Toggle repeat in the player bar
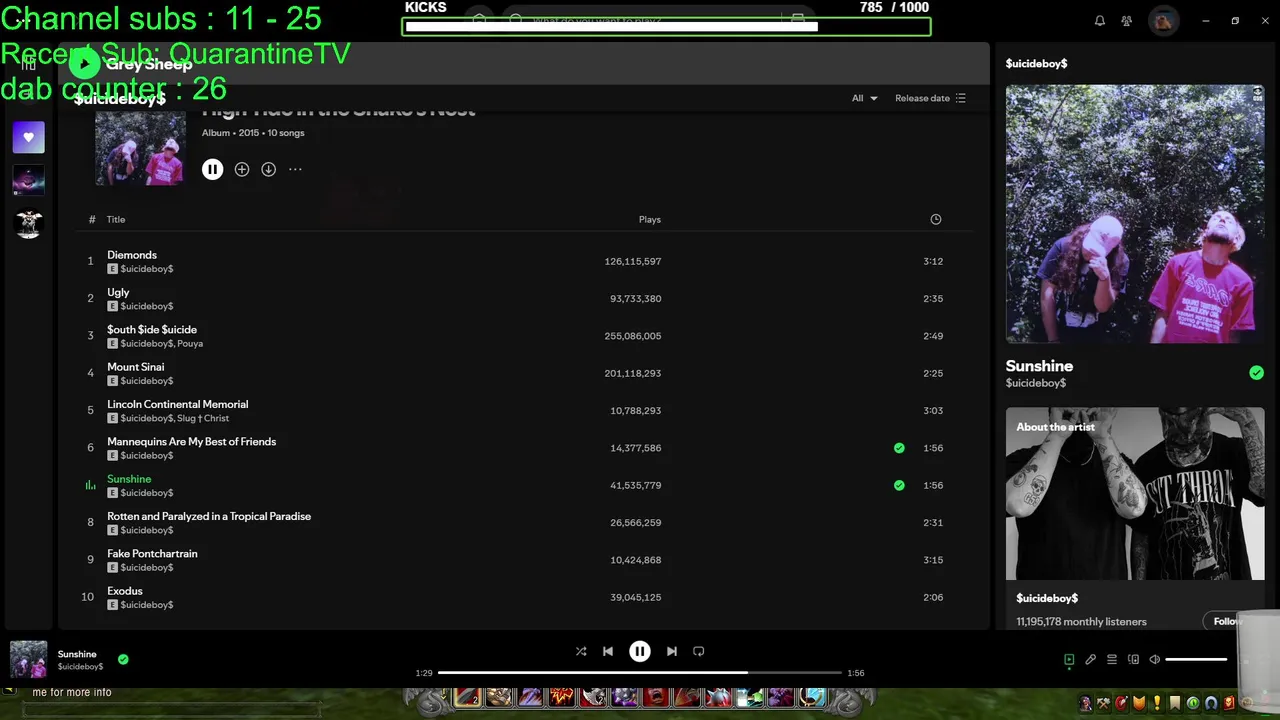The width and height of the screenshot is (1280, 720). pyautogui.click(x=699, y=651)
